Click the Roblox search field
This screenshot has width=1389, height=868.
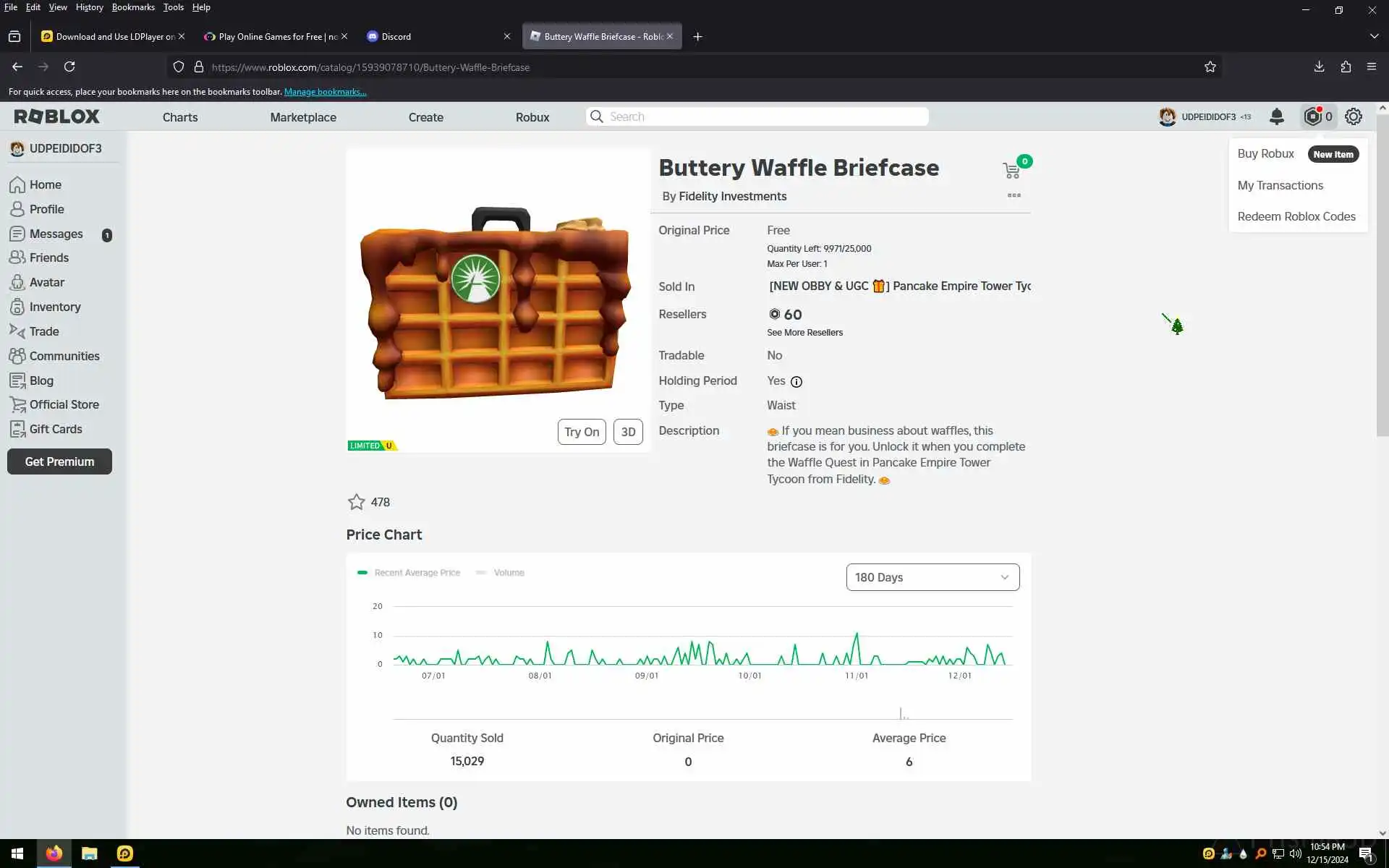(767, 116)
